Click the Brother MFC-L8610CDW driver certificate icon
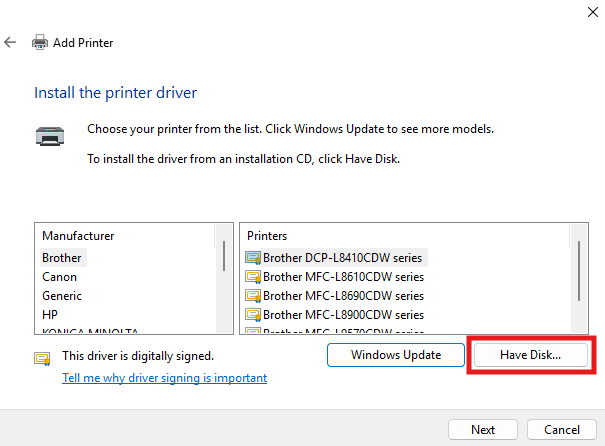The height and width of the screenshot is (446, 605). [x=253, y=277]
